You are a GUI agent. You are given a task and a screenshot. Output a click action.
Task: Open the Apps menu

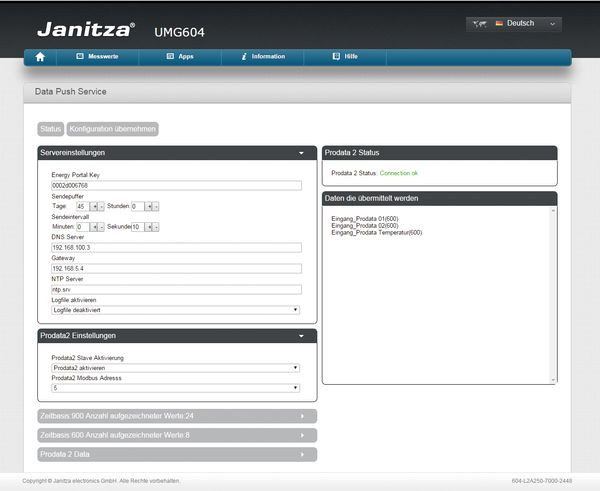pos(179,57)
